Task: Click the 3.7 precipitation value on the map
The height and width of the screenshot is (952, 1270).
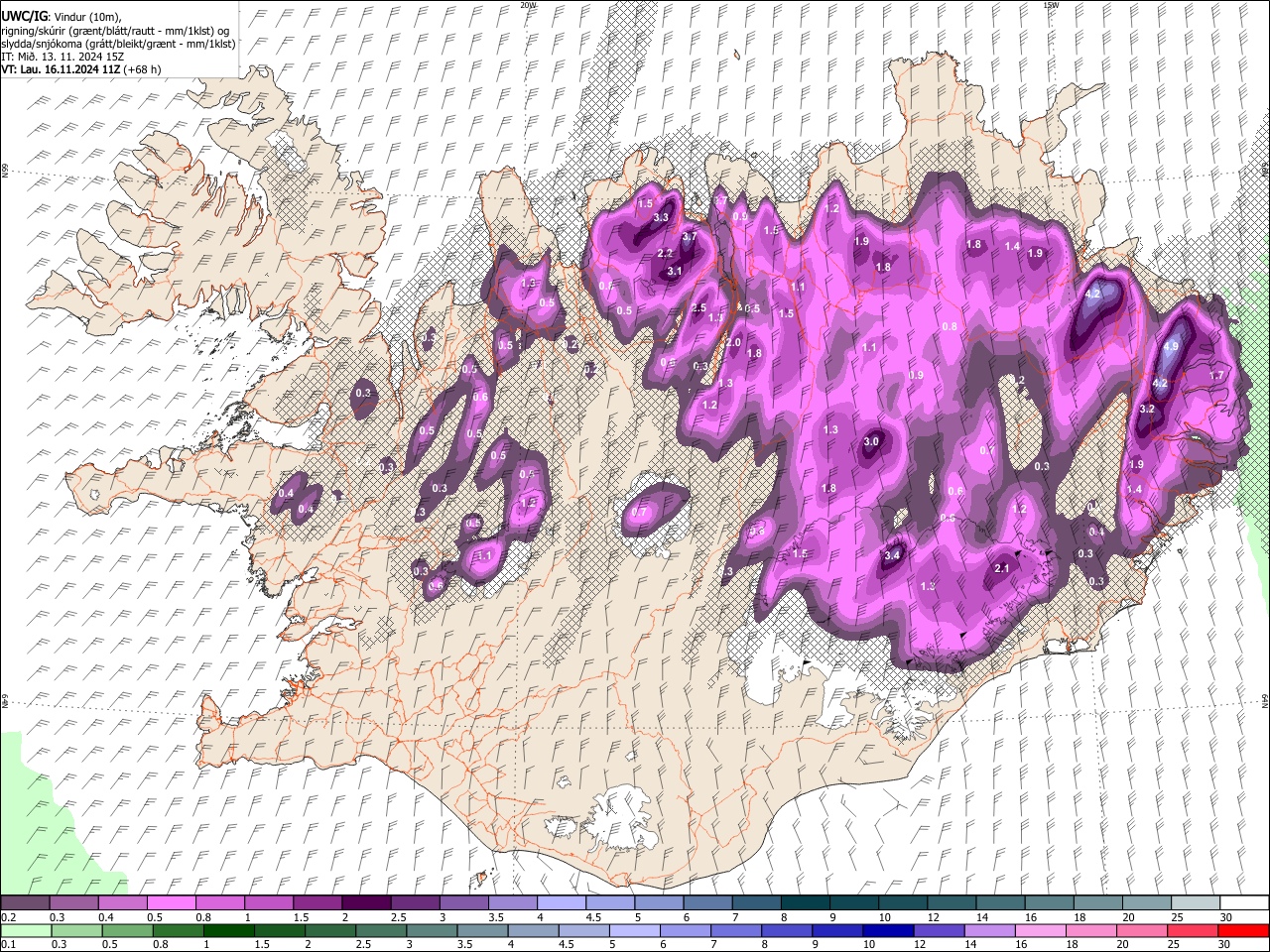Action: tap(690, 237)
